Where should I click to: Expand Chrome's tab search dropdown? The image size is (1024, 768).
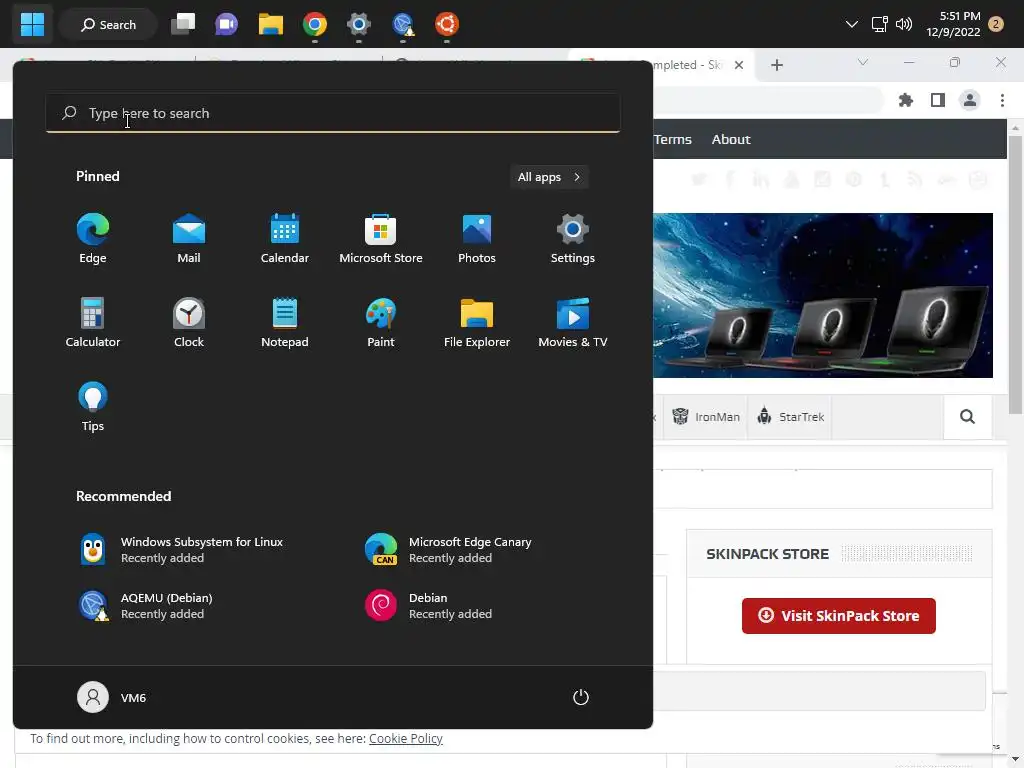(863, 63)
